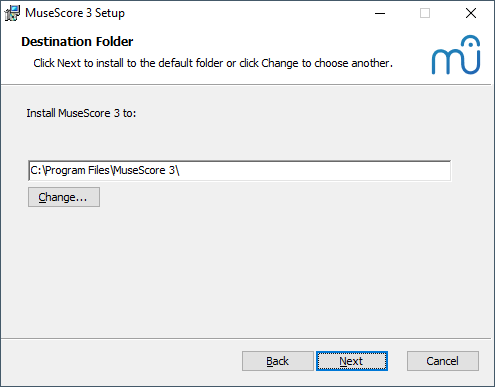
Task: Focus the destination path input field
Action: click(240, 171)
